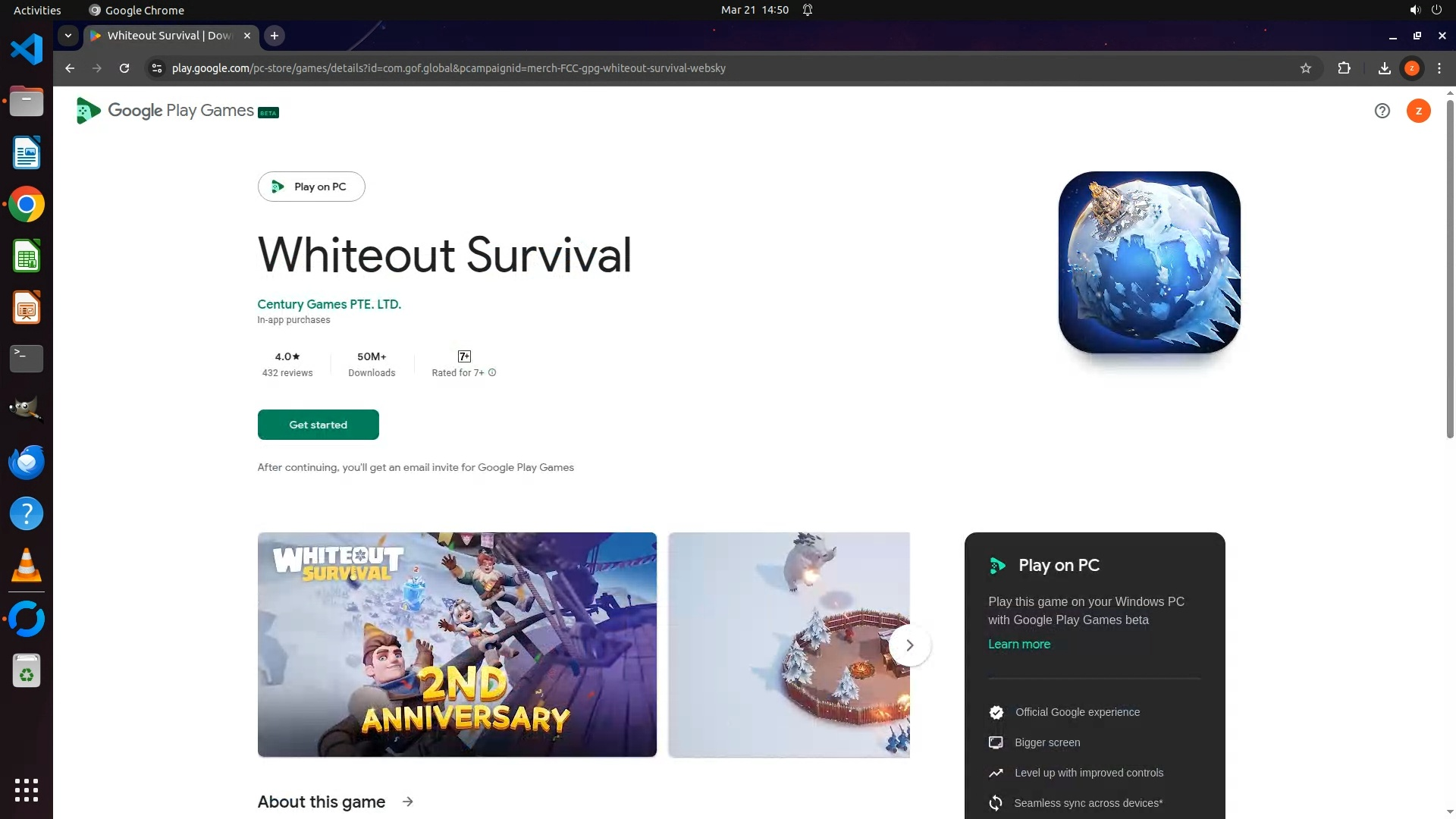Open the 2nd Anniversary screenshot thumbnail
The width and height of the screenshot is (1456, 819).
(x=457, y=645)
